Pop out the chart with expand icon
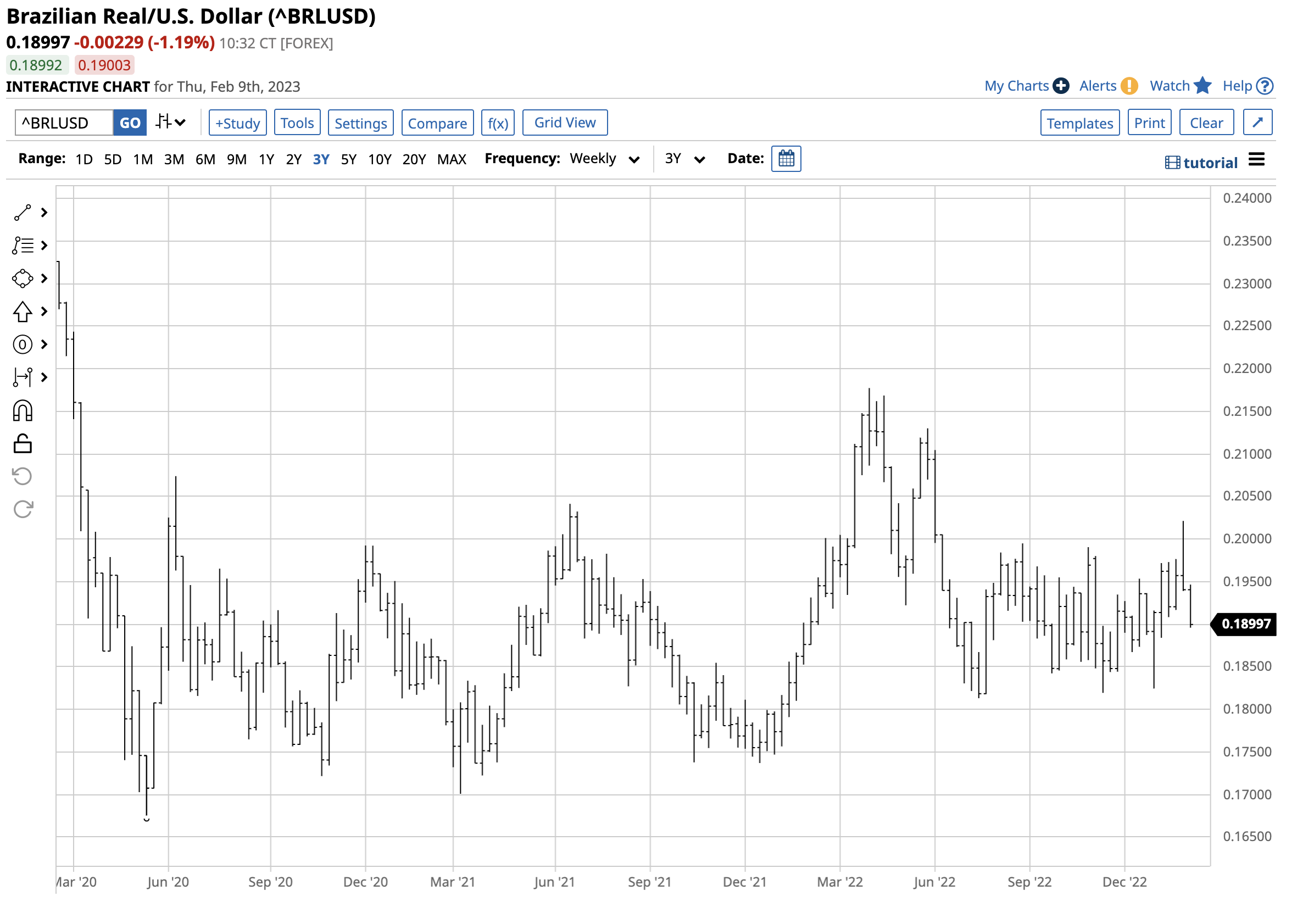Image resolution: width=1314 pixels, height=924 pixels. point(1259,123)
